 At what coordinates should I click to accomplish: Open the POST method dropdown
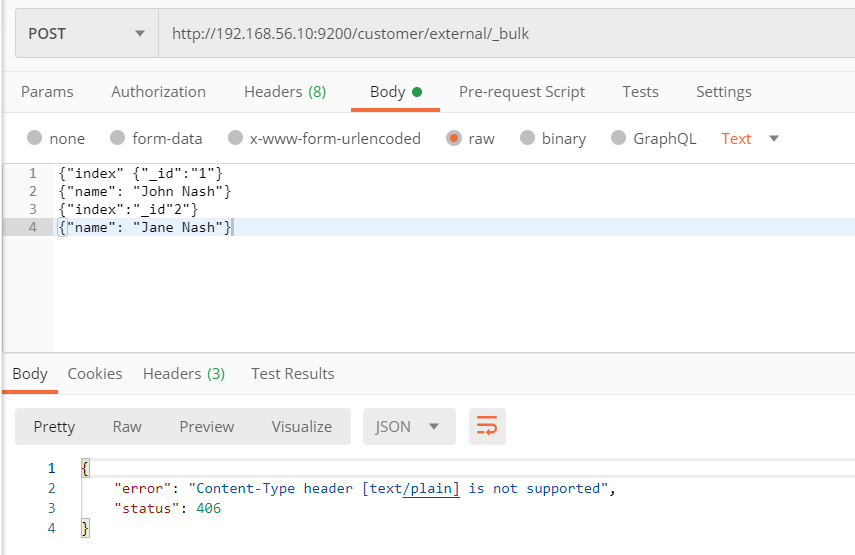pyautogui.click(x=87, y=34)
